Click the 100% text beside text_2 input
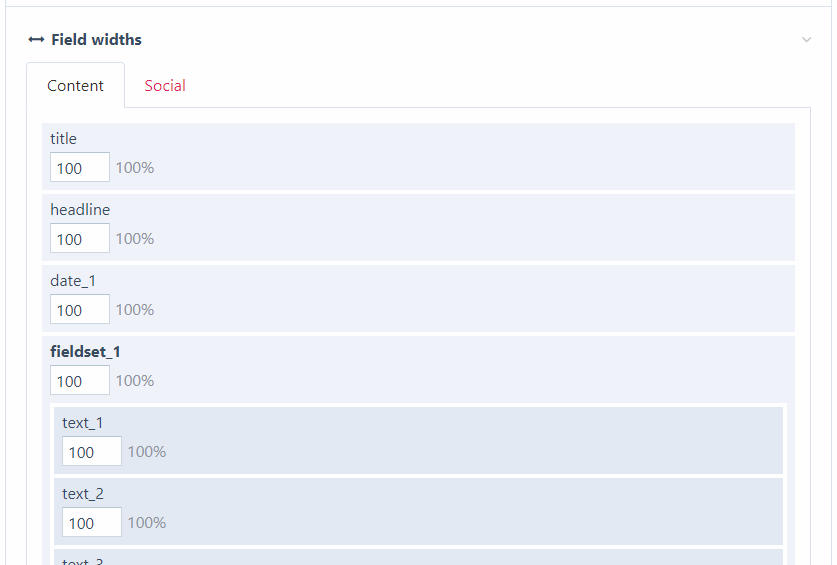 pos(147,523)
